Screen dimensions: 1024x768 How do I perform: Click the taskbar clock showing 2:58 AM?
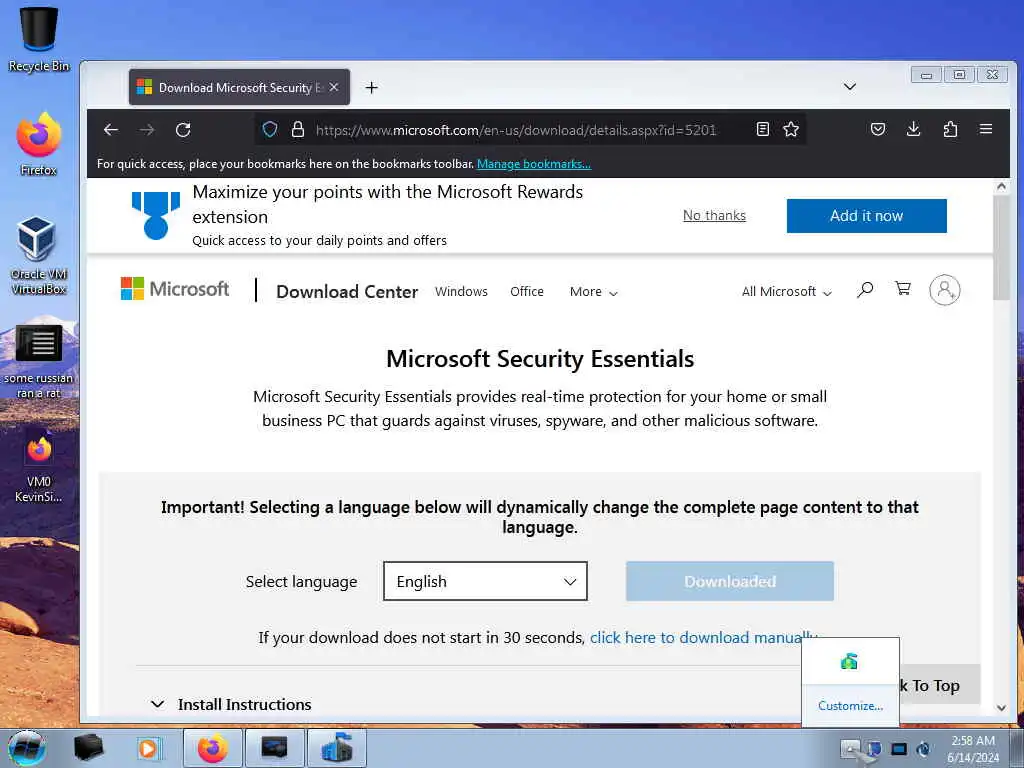pos(973,748)
